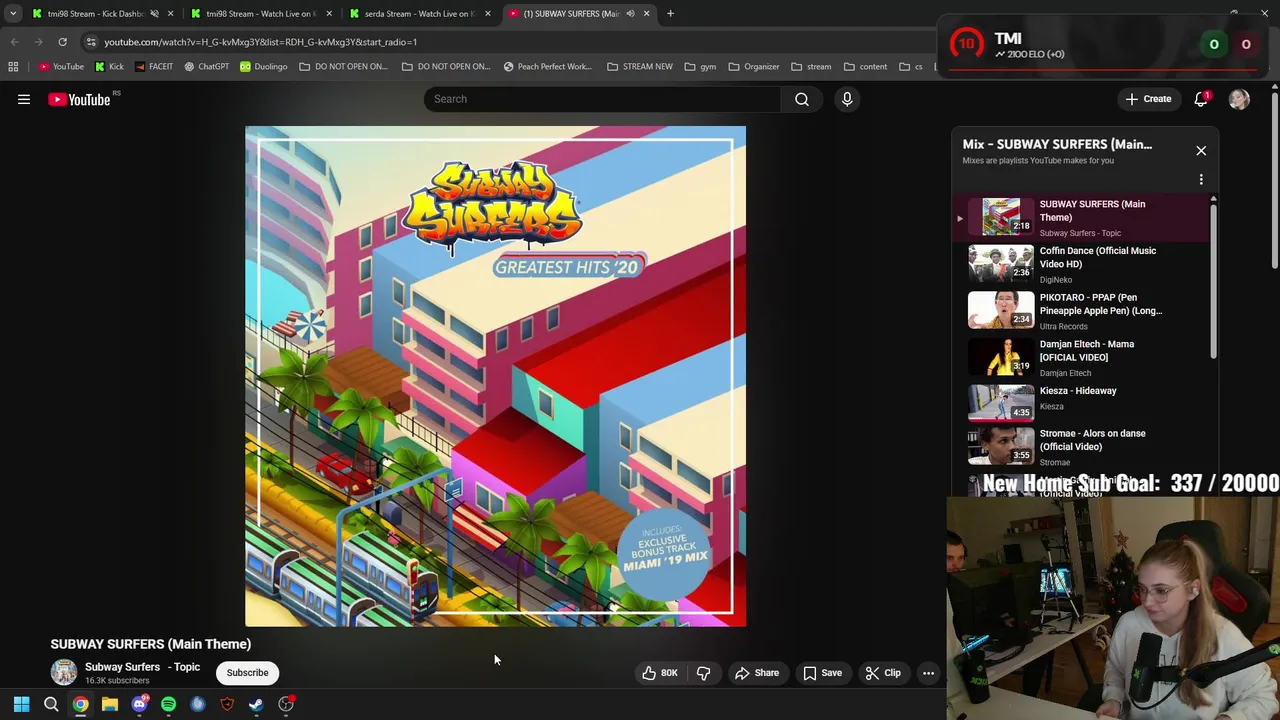This screenshot has width=1280, height=720.
Task: Open the Duolingo bookmark
Action: 263,67
